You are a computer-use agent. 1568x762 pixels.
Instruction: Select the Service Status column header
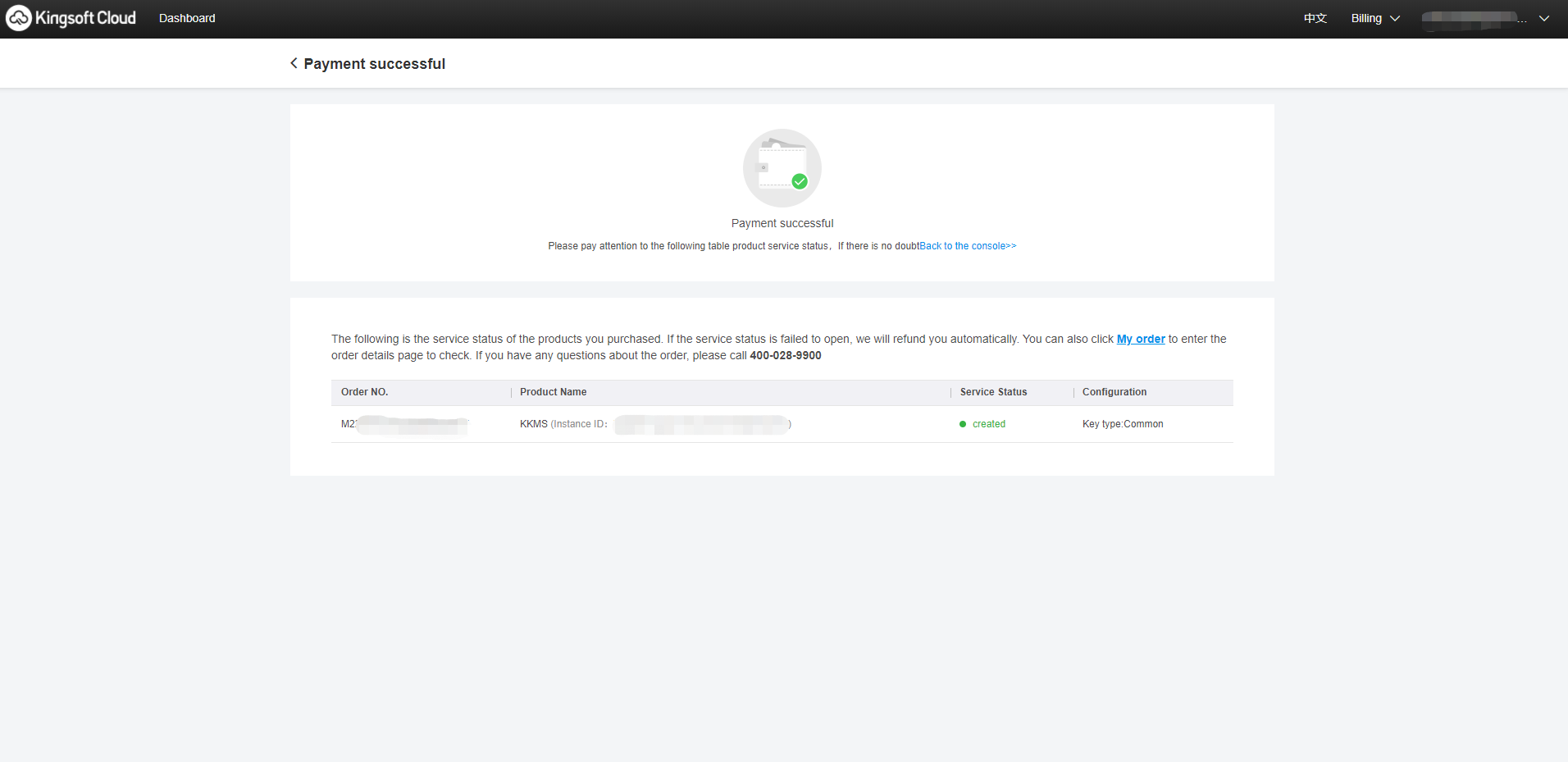(993, 392)
